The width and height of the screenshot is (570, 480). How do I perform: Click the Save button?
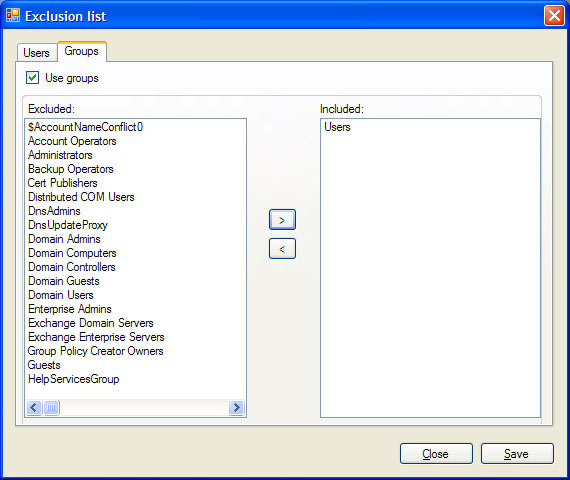[x=517, y=453]
